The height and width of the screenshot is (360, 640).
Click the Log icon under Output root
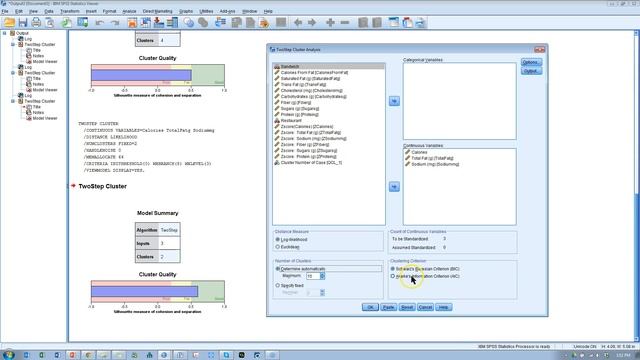tap(20, 39)
